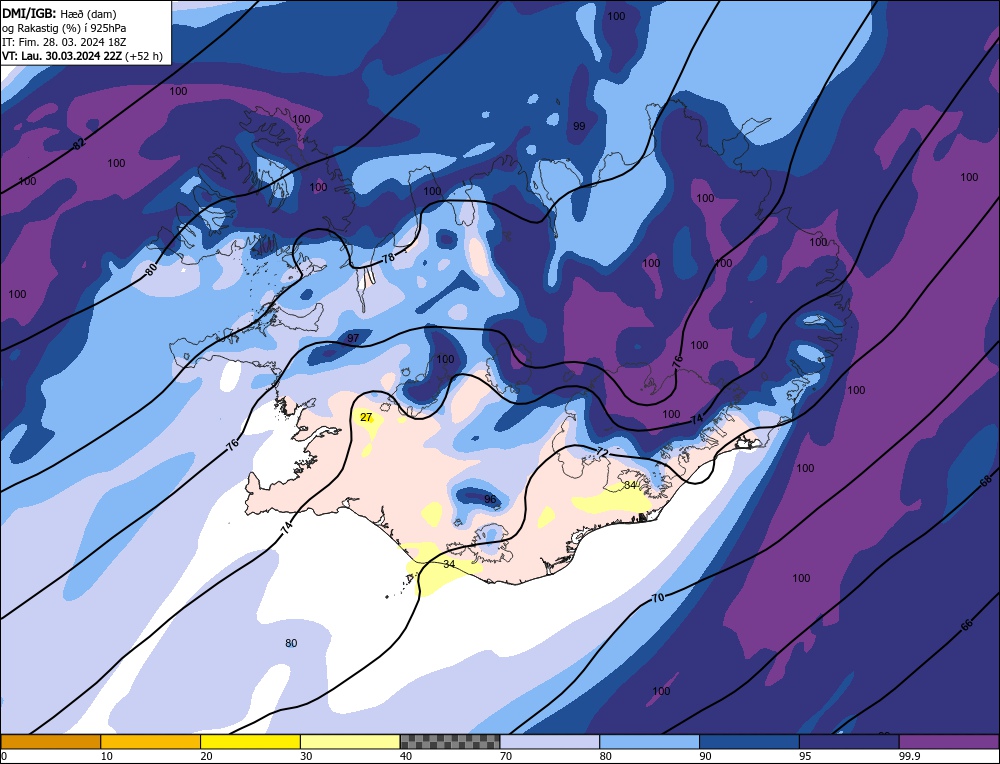Click the purple legend swatch above 99.9
This screenshot has width=1000, height=764.
pos(949,741)
